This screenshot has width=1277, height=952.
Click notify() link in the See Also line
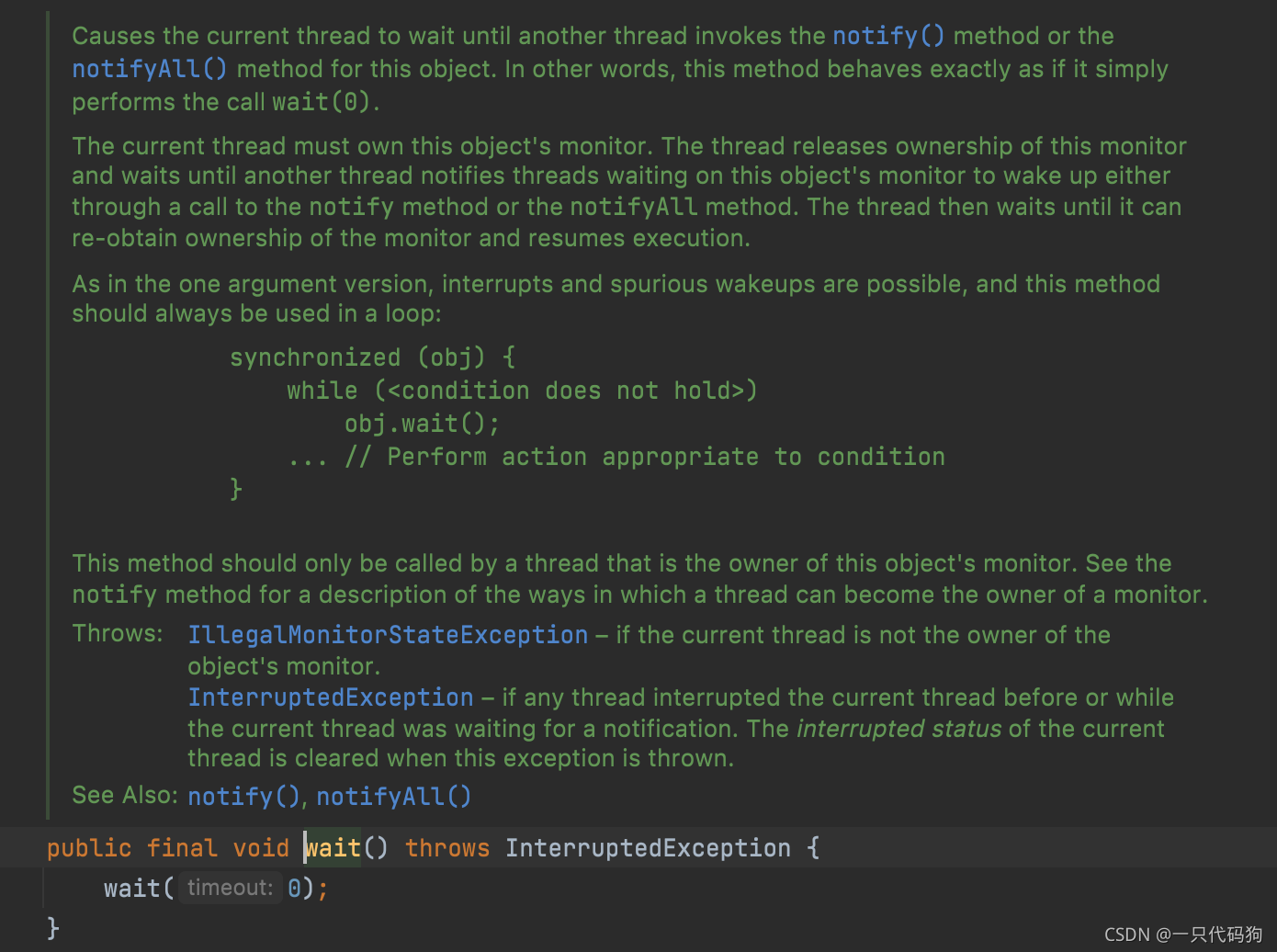[244, 796]
